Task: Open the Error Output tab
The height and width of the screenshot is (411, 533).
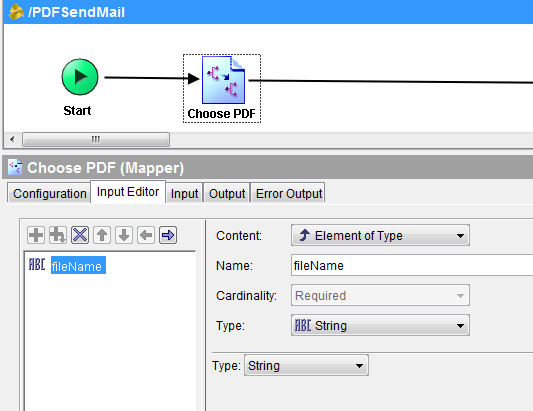Action: point(289,193)
